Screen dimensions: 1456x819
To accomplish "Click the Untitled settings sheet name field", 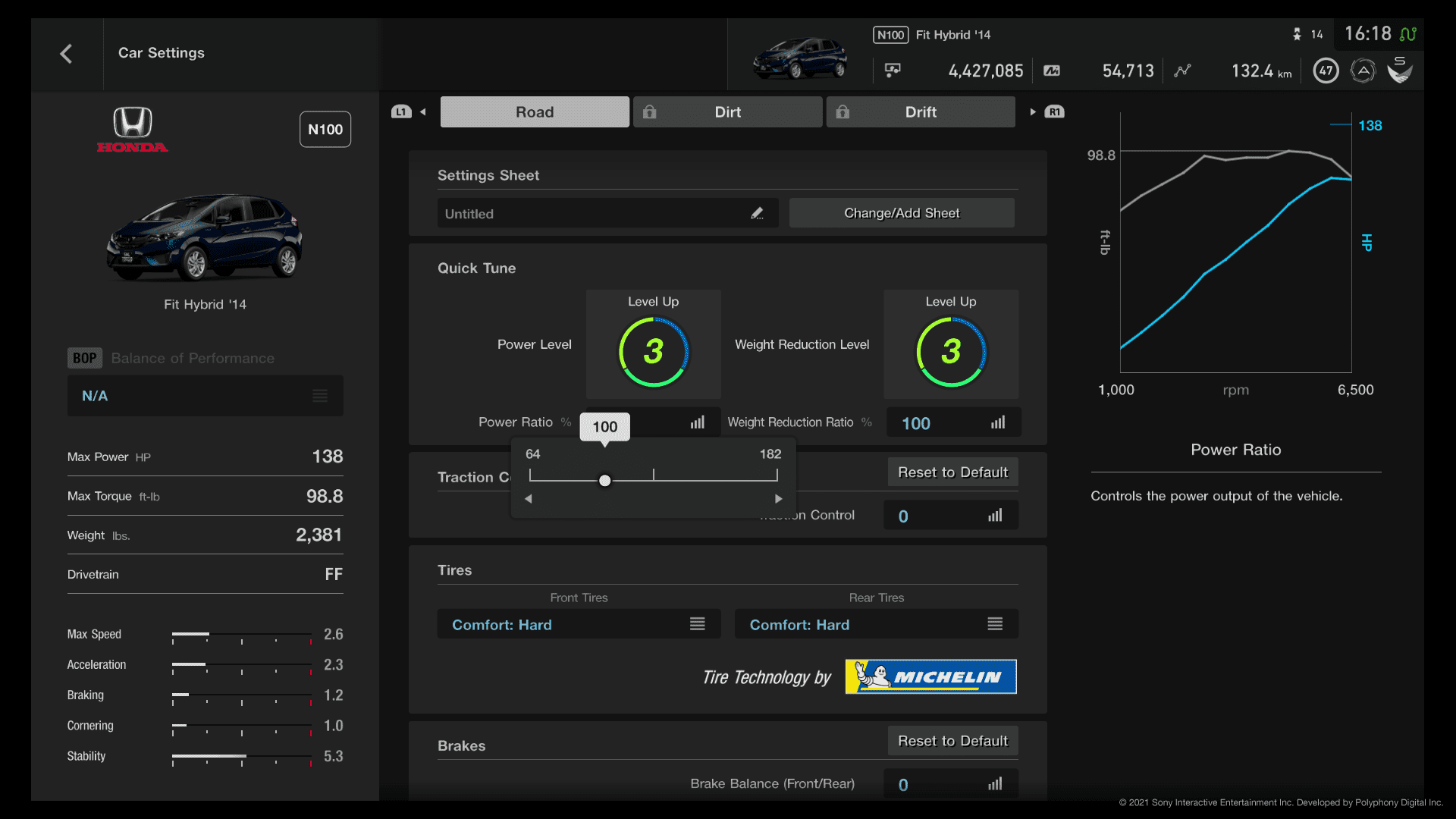I will [607, 213].
